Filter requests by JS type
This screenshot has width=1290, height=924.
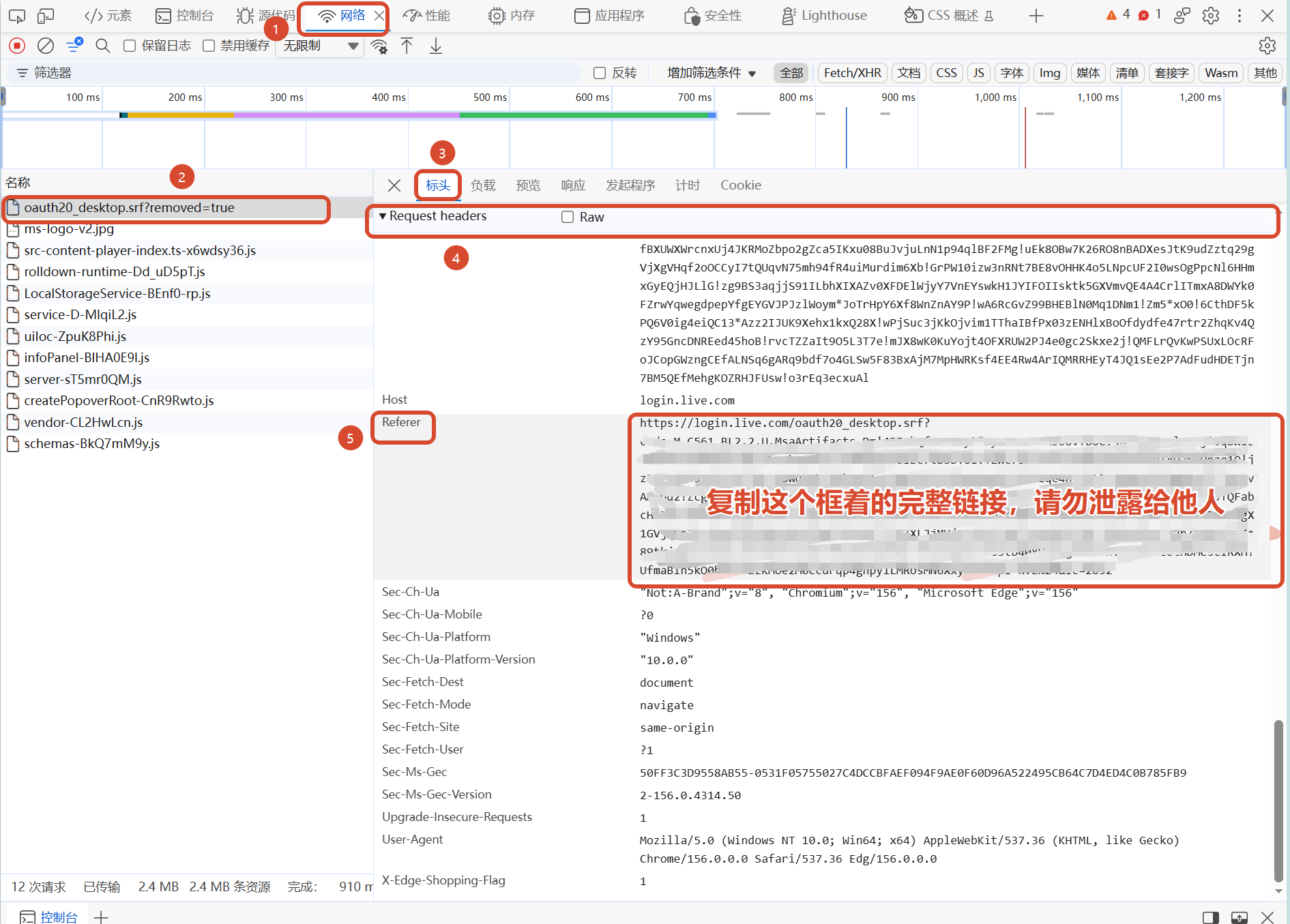[x=979, y=73]
